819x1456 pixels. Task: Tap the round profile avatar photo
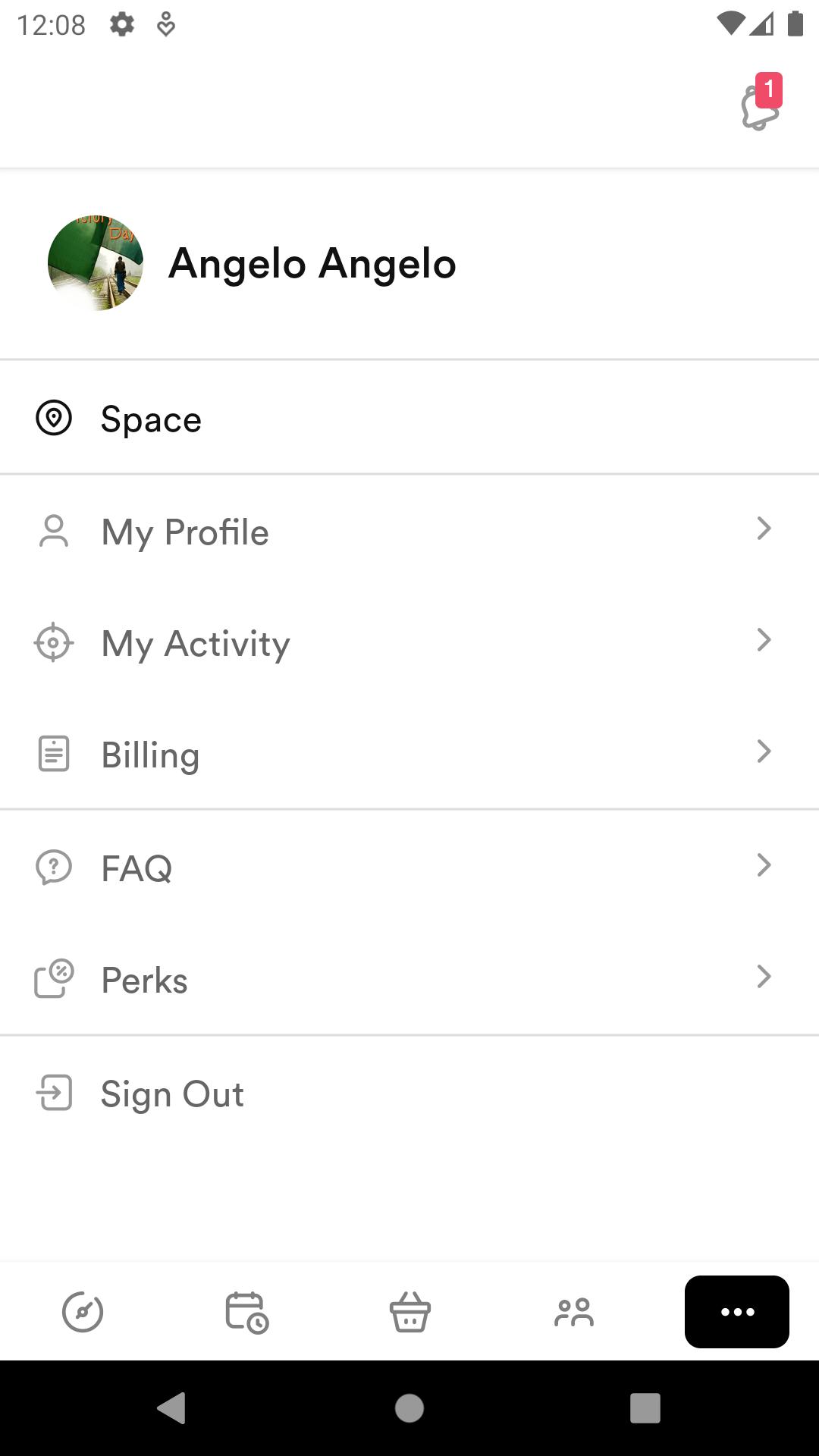click(x=96, y=263)
